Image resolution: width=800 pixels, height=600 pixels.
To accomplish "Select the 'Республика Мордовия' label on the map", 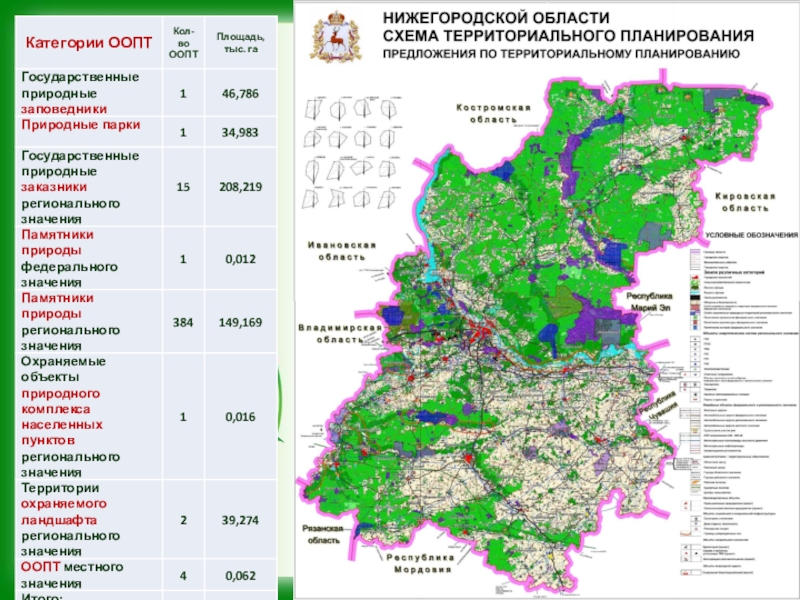I will coord(420,563).
